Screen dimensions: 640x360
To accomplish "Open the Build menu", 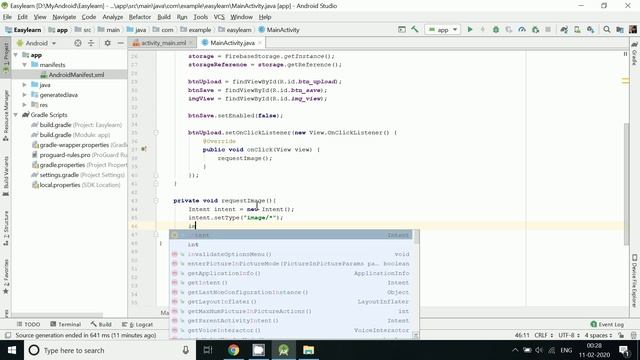I will click(x=164, y=17).
